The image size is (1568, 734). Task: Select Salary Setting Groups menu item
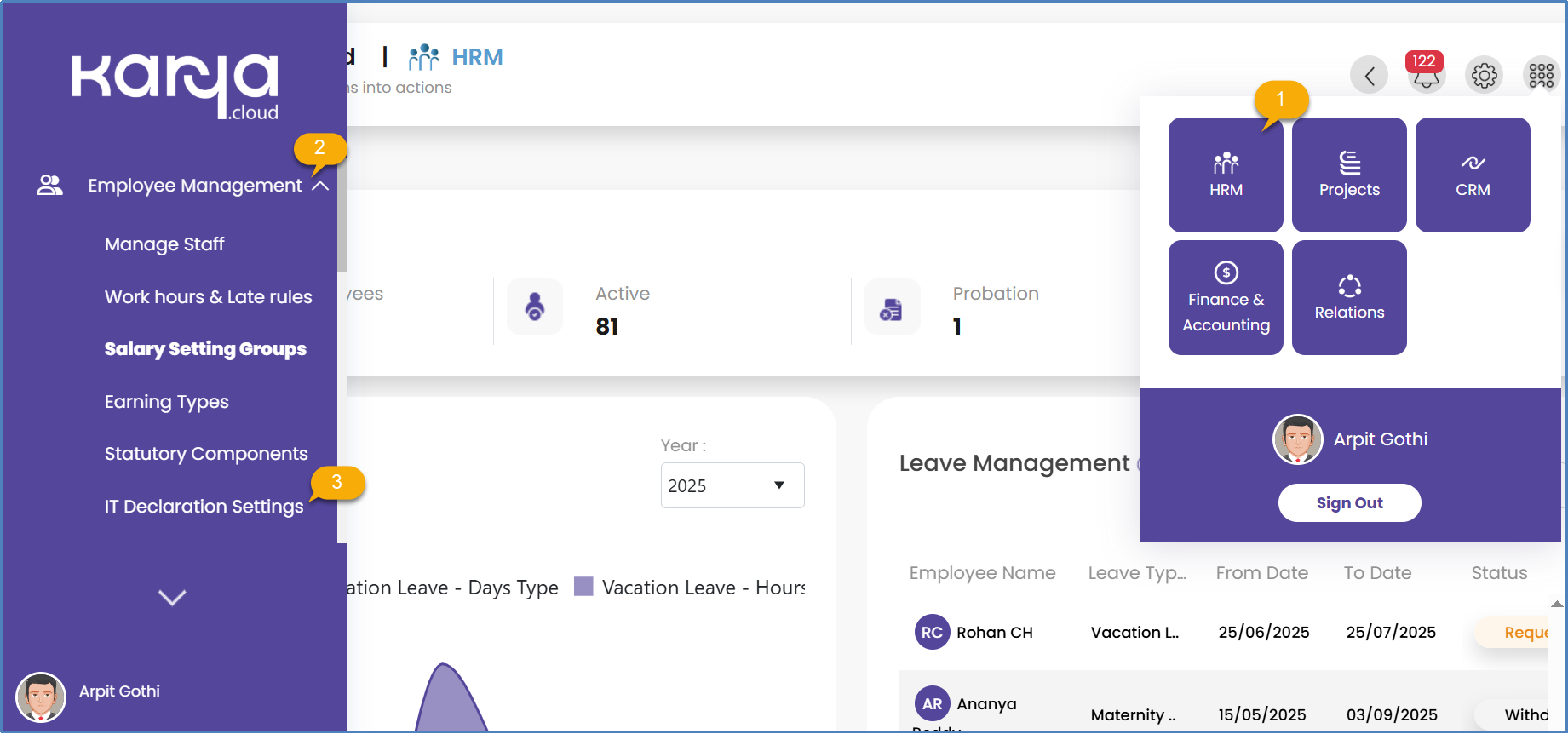pyautogui.click(x=205, y=349)
